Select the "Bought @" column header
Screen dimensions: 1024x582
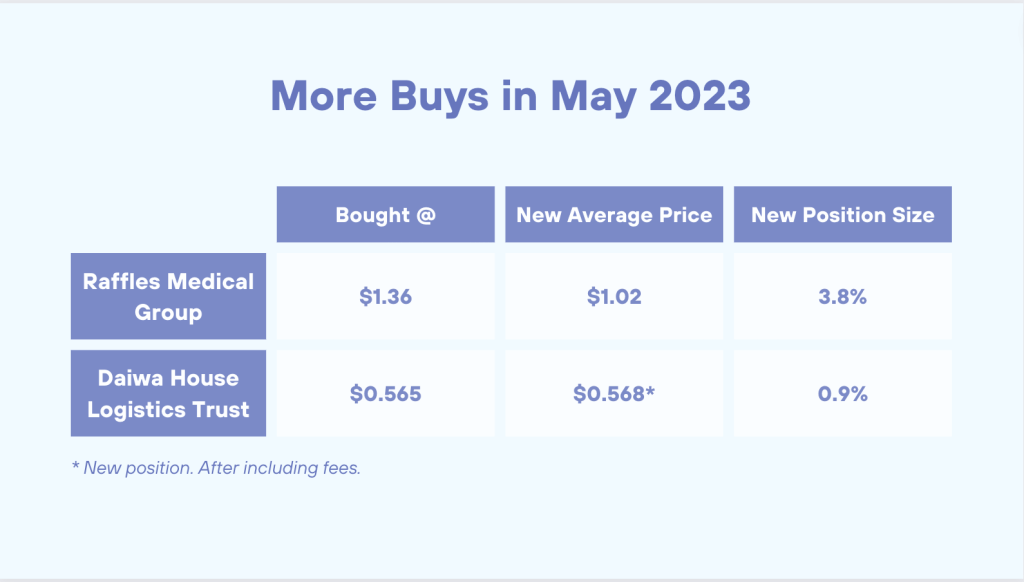coord(385,215)
